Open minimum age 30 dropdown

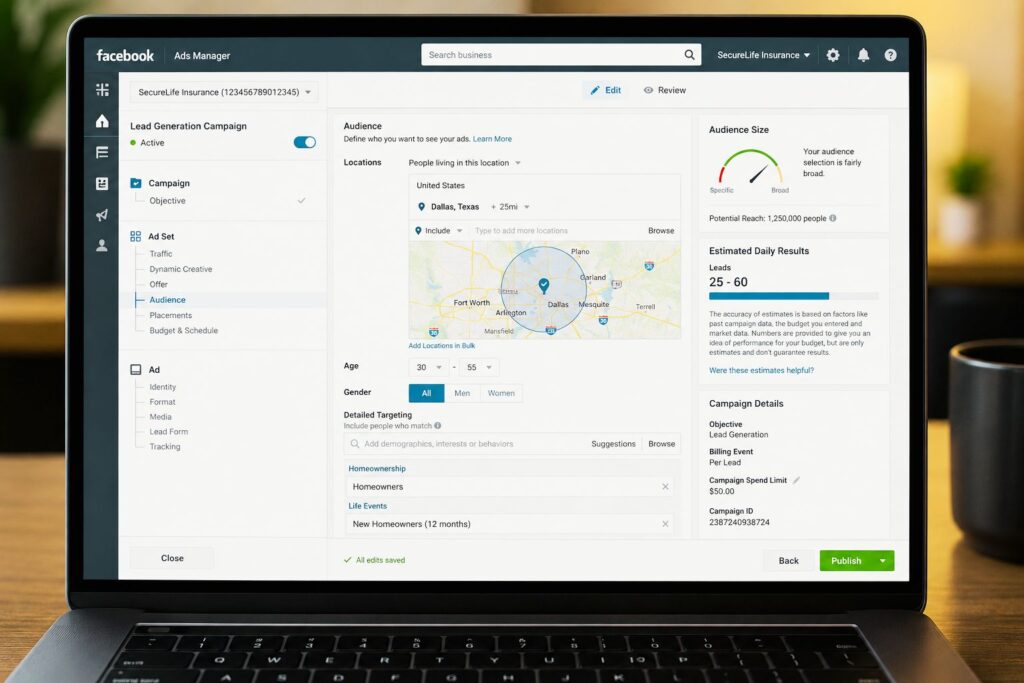coord(429,367)
